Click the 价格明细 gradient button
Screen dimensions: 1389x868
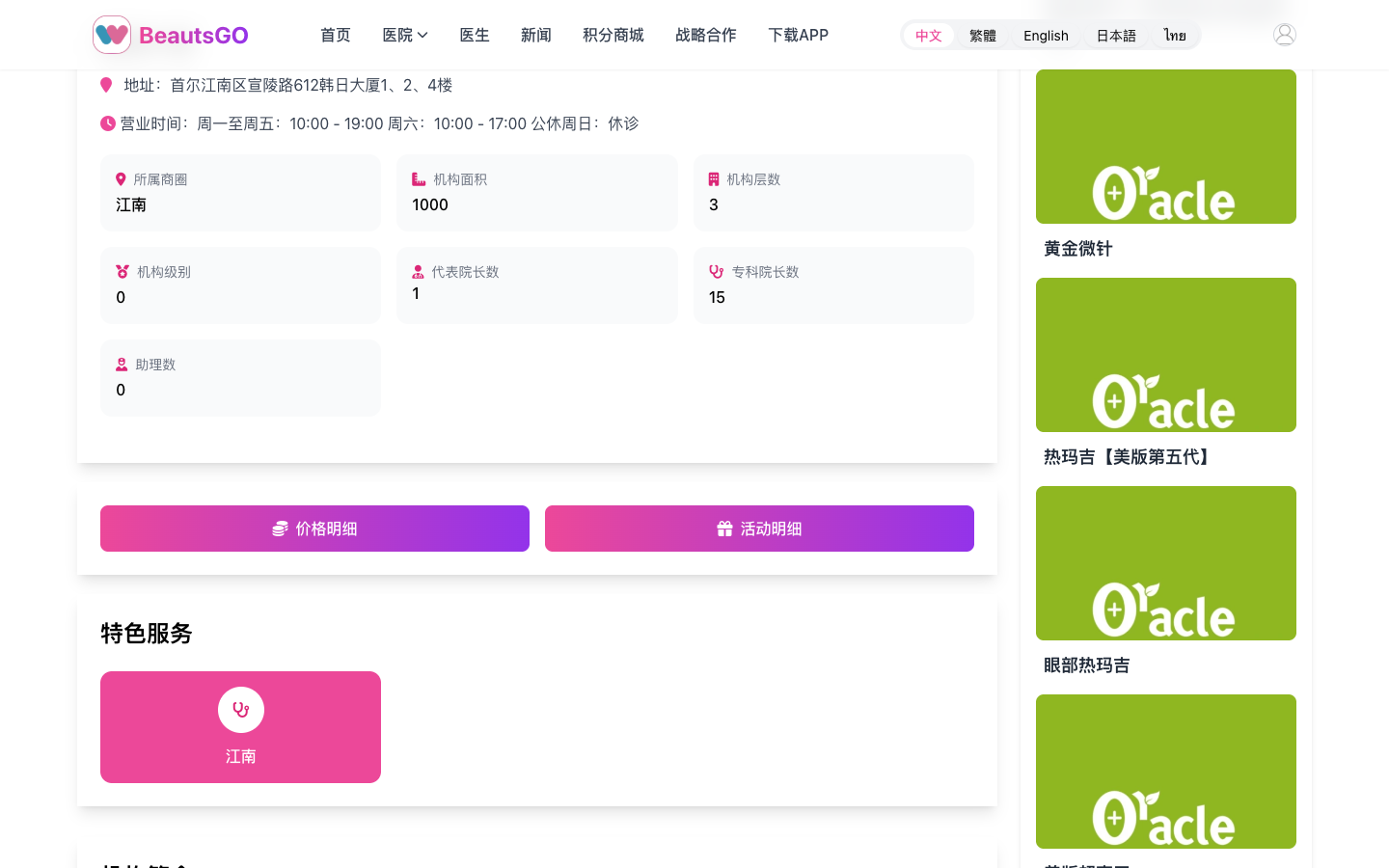(314, 529)
